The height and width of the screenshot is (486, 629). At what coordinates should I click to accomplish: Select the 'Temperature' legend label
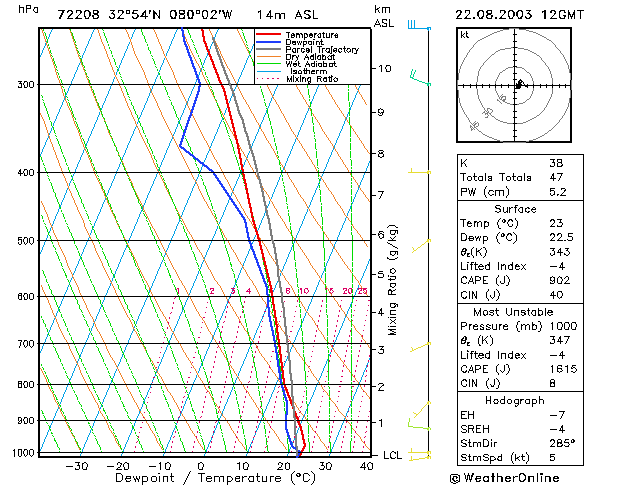pos(312,35)
